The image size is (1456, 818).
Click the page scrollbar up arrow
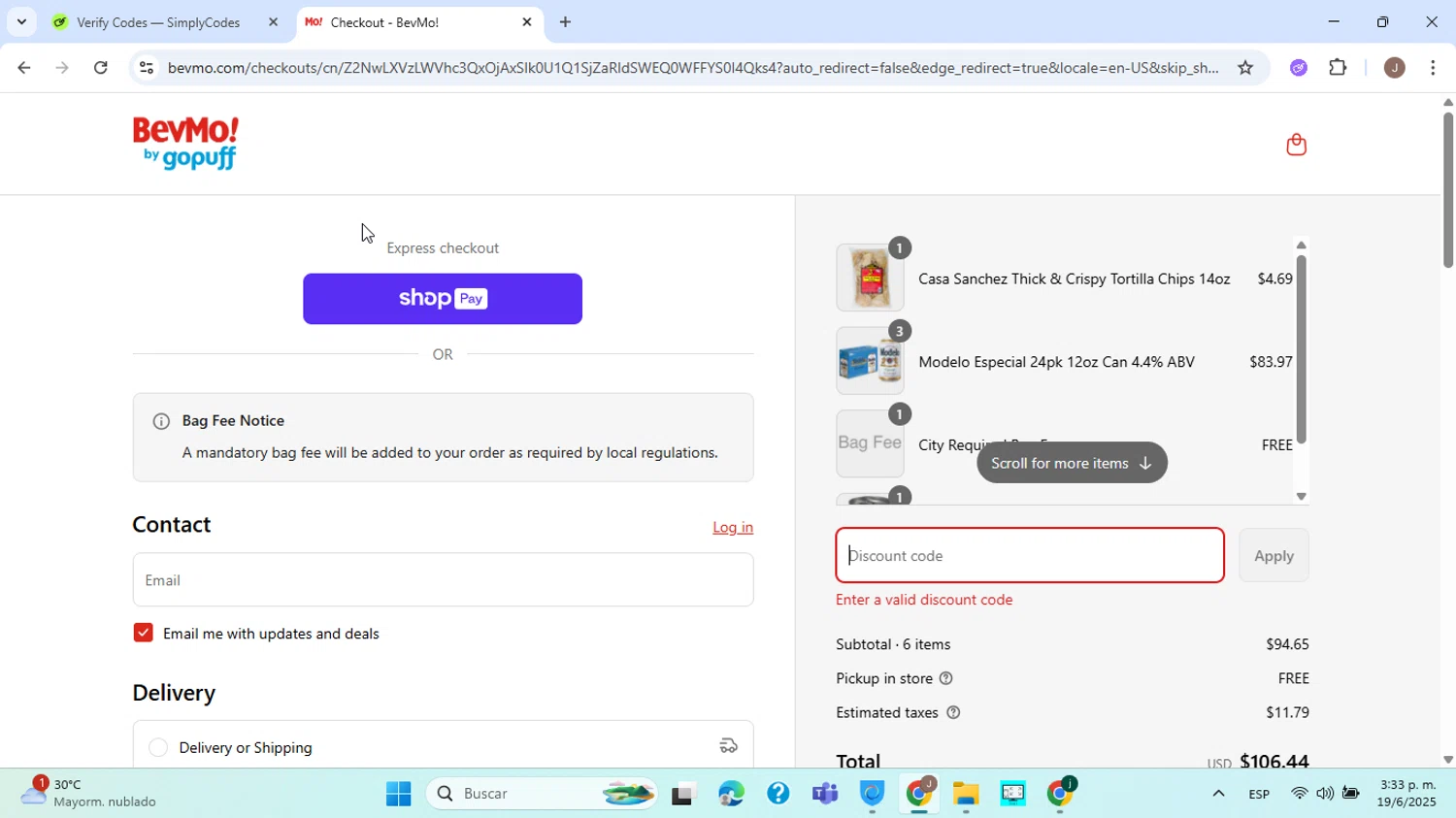[1447, 102]
